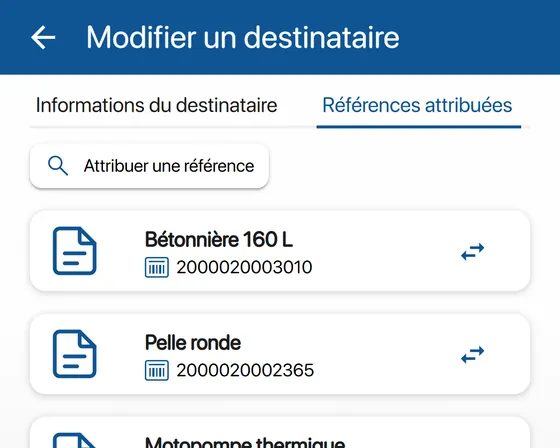The width and height of the screenshot is (560, 448).
Task: Click the swap arrows on Bétonnière 160 L
Action: pos(472,252)
